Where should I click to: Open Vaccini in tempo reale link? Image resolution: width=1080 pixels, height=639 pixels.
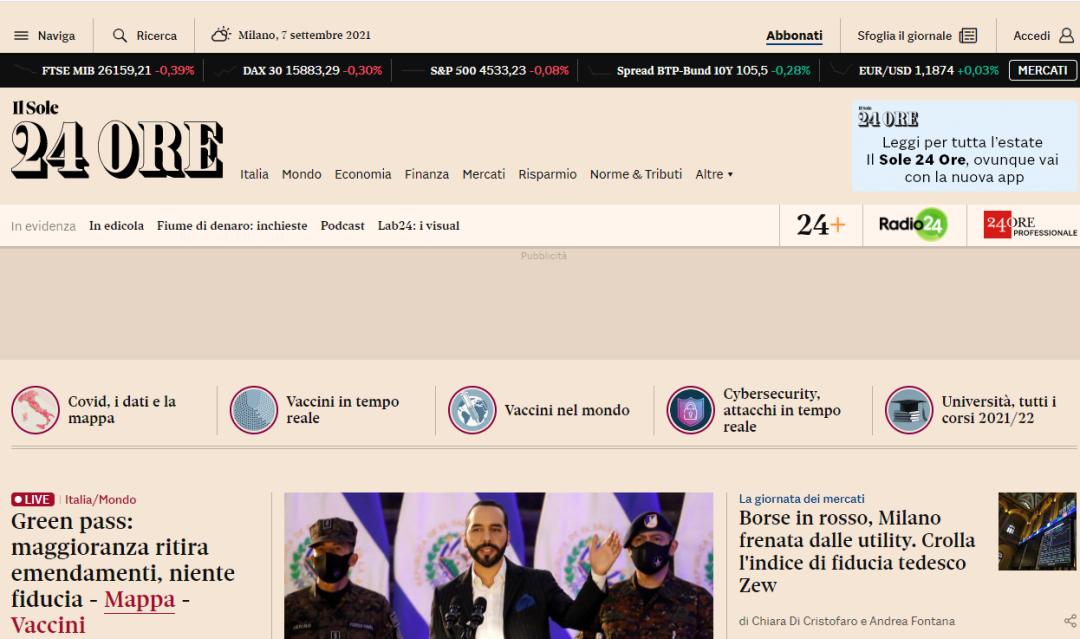pyautogui.click(x=342, y=410)
